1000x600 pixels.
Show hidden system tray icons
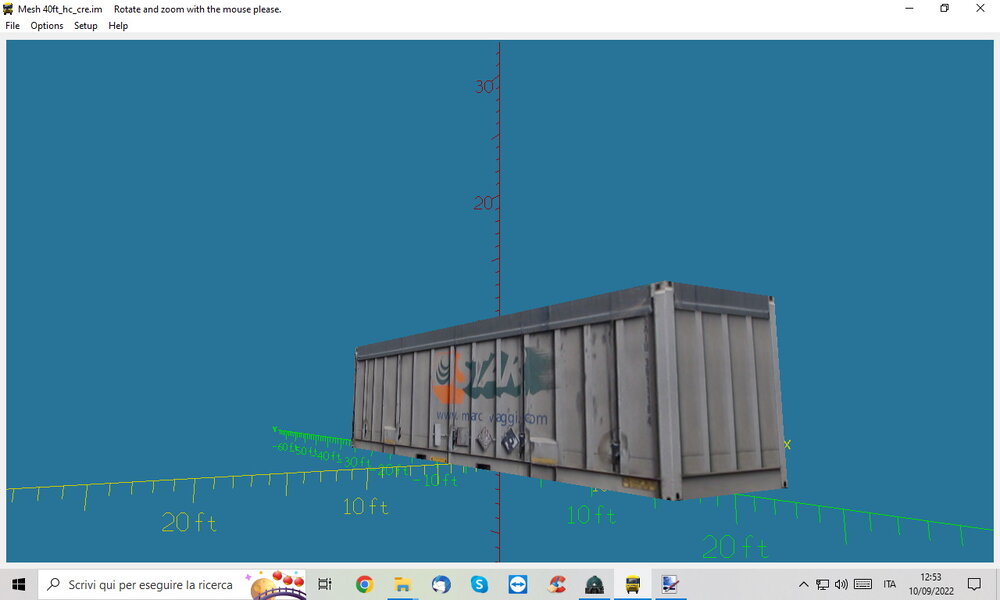click(x=804, y=584)
